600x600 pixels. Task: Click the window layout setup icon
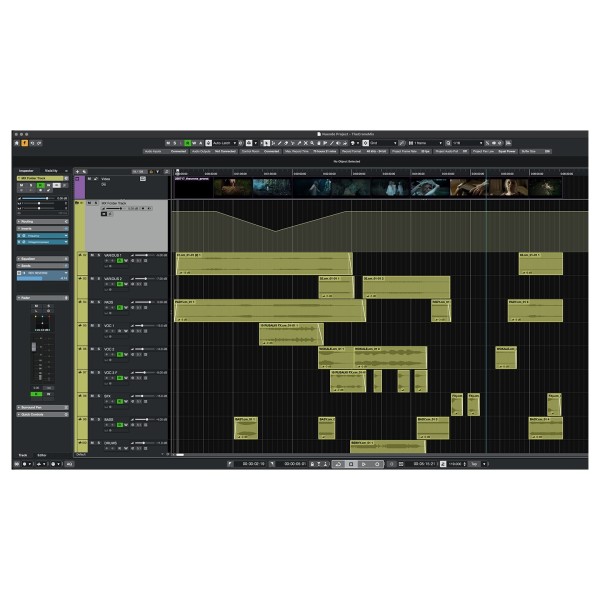point(509,143)
